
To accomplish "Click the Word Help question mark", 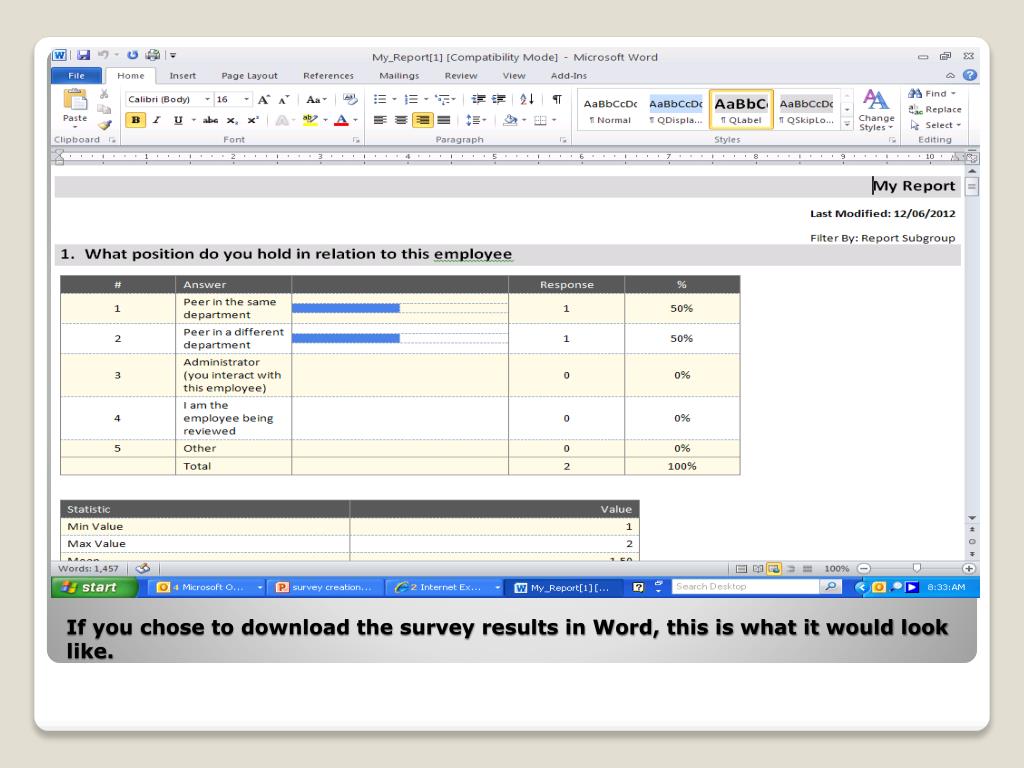I will (970, 75).
